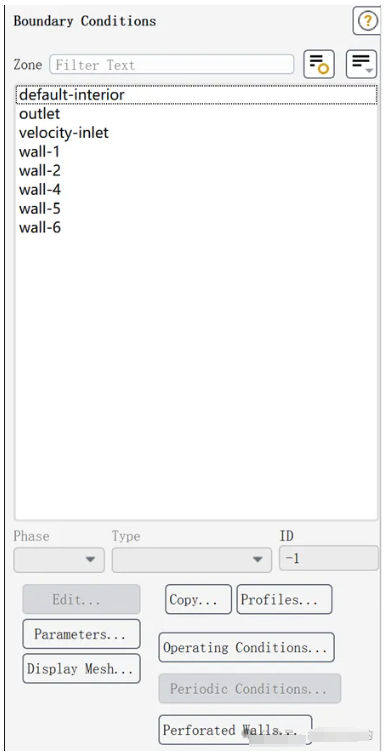Click the Copy... button

(x=198, y=599)
